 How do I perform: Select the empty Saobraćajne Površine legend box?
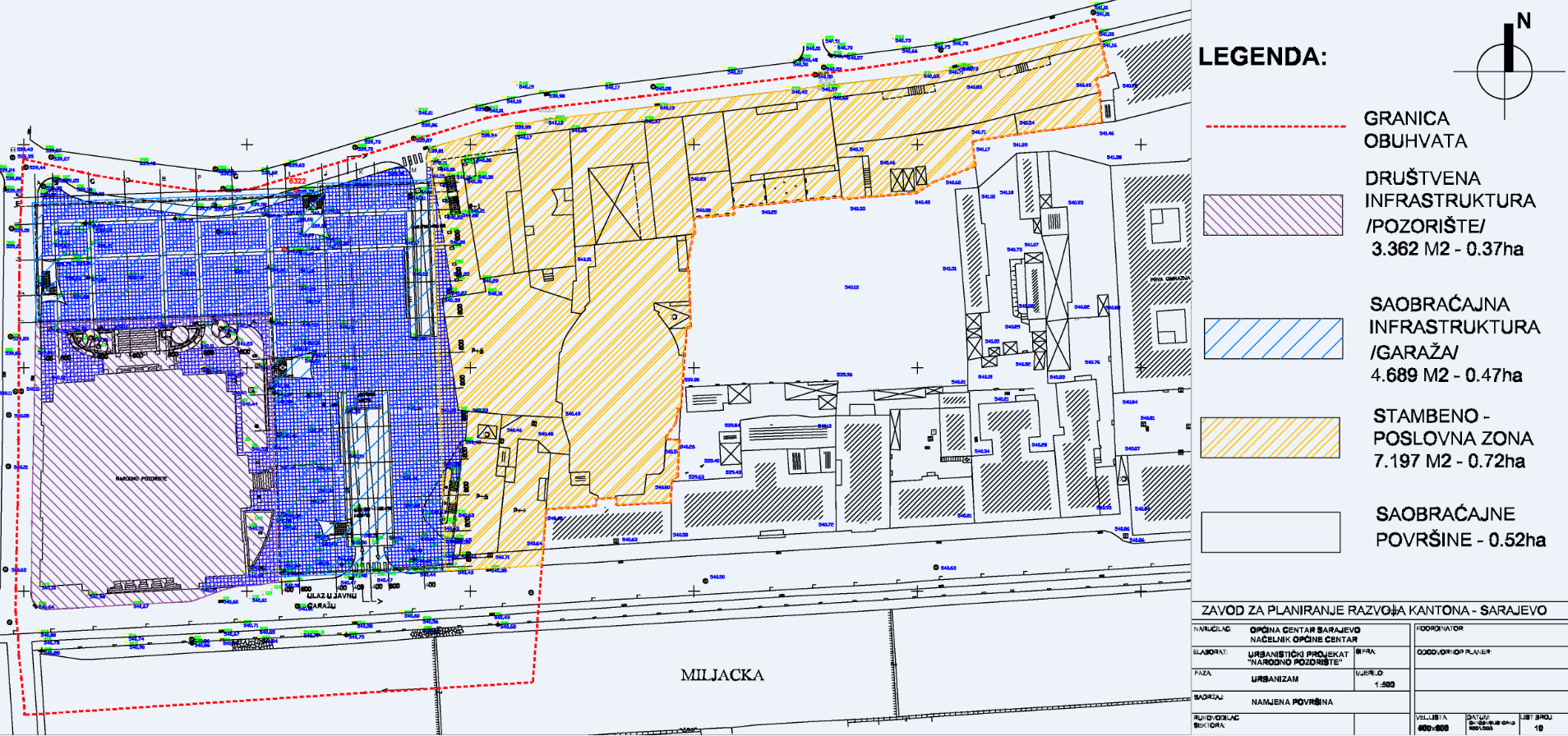(x=1271, y=532)
